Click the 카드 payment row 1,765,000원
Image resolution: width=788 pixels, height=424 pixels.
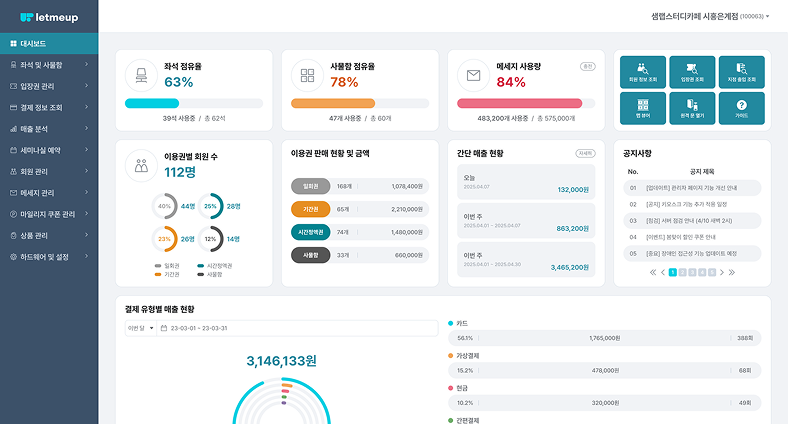coord(605,338)
